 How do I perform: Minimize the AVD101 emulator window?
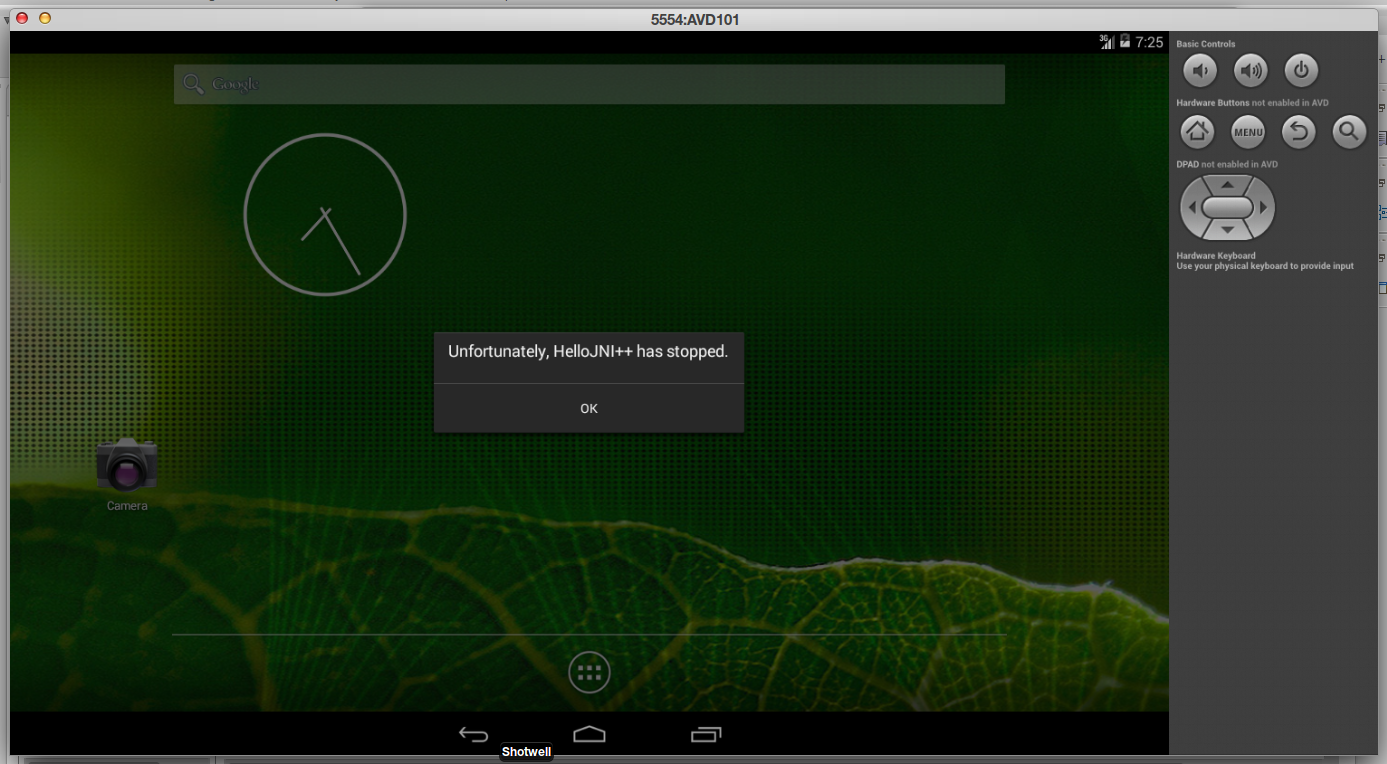pyautogui.click(x=44, y=18)
